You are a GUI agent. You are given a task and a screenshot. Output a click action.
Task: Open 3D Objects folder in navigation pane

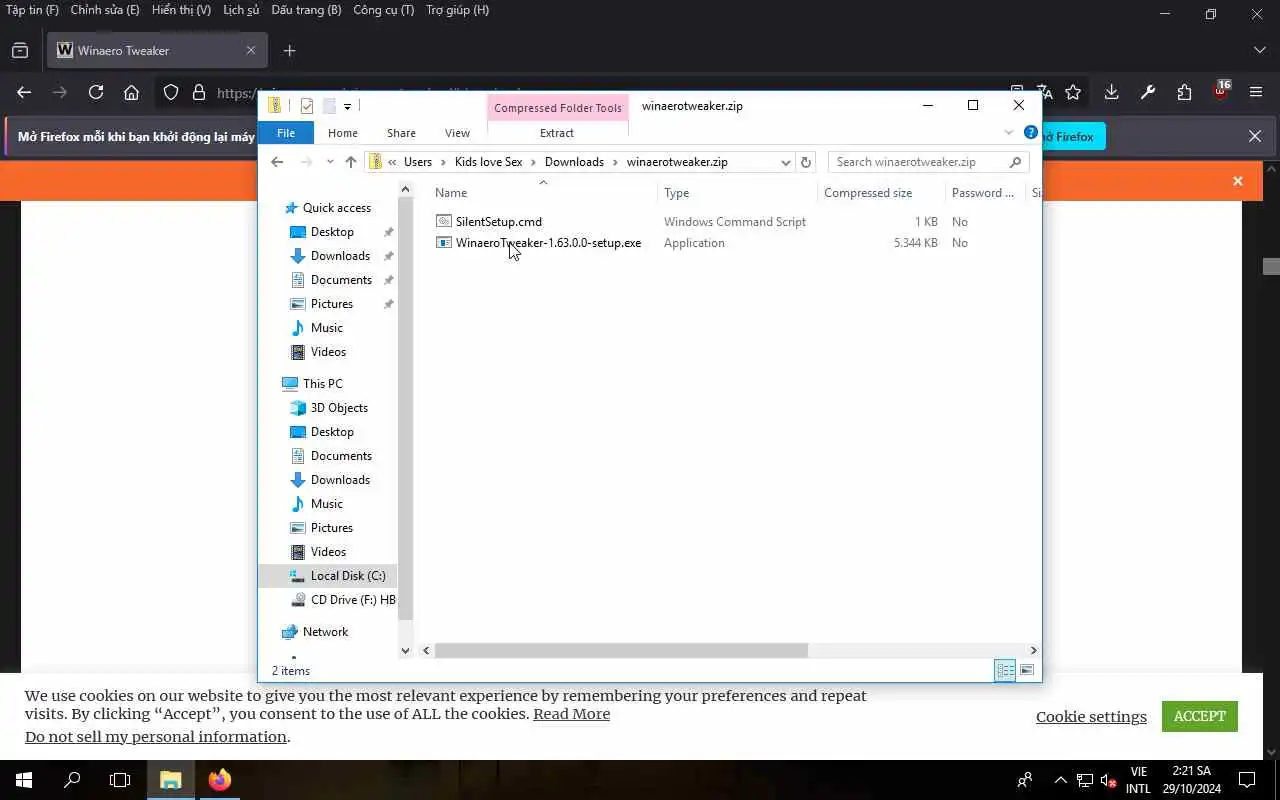coord(339,408)
